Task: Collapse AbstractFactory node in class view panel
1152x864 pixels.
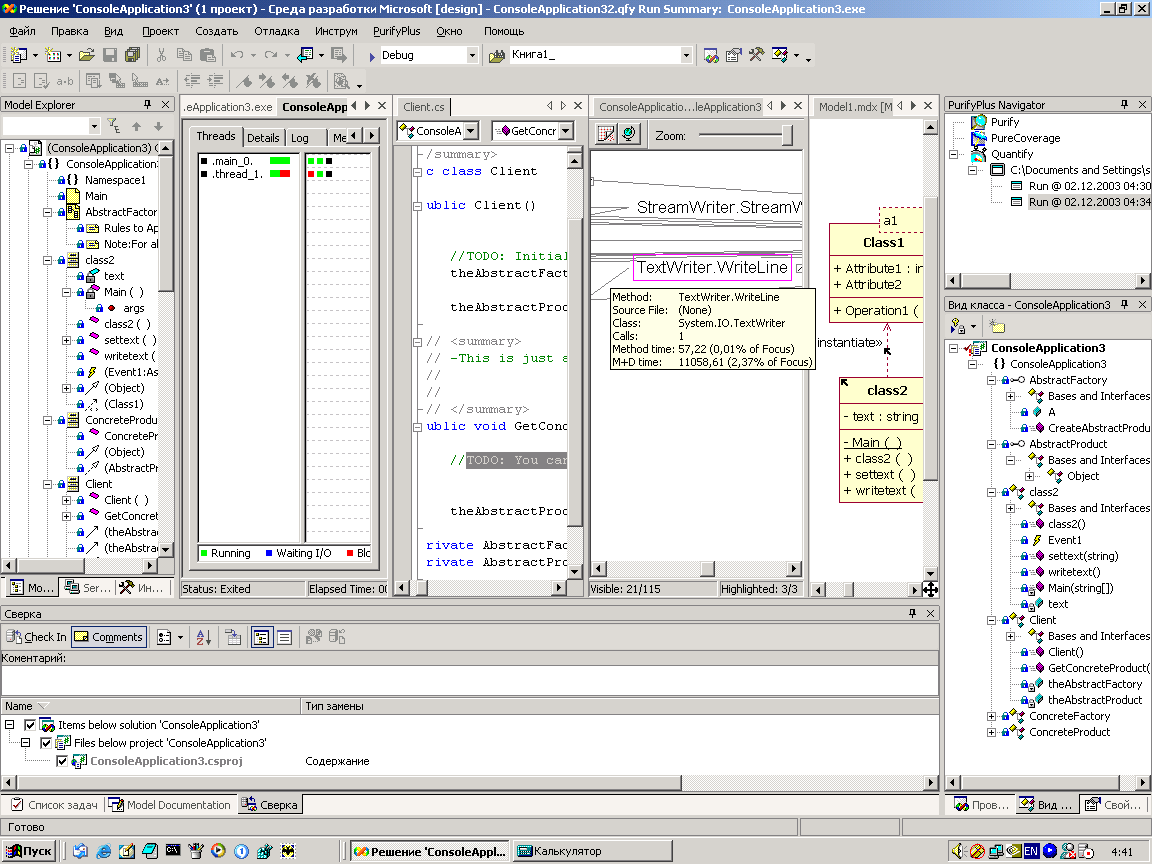Action: point(992,381)
